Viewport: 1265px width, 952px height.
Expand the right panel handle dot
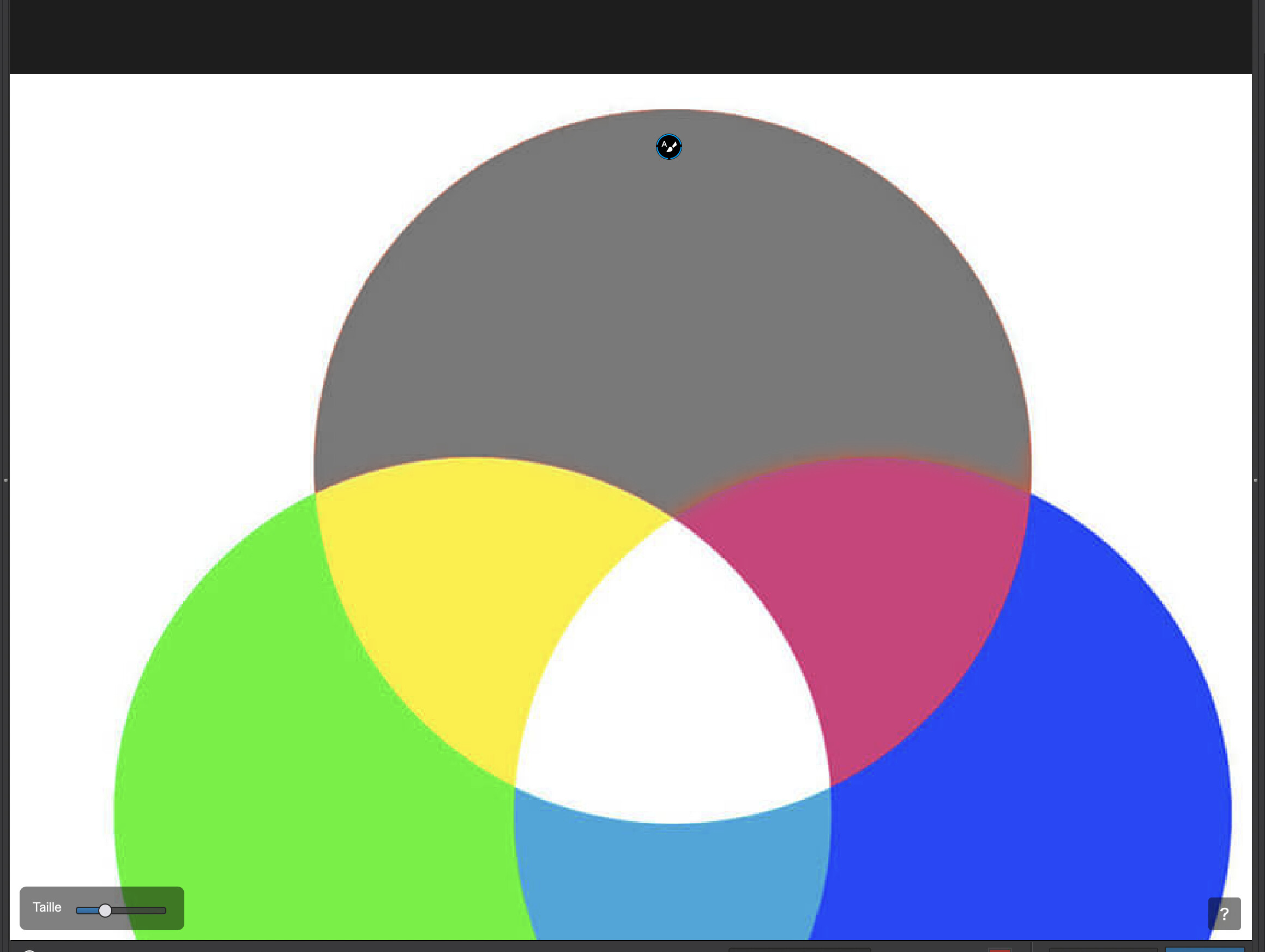coord(1256,480)
